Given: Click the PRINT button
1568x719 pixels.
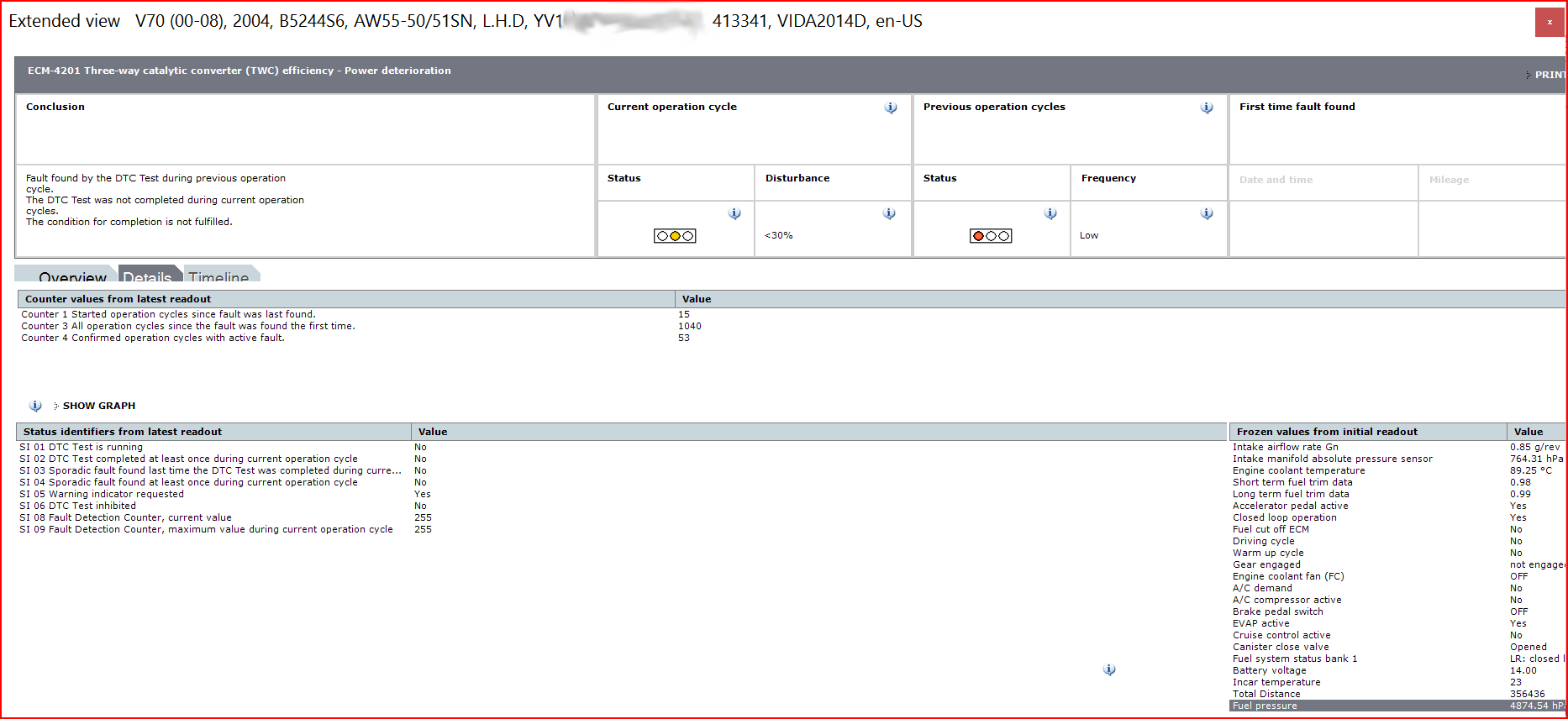Looking at the screenshot, I should pyautogui.click(x=1548, y=75).
